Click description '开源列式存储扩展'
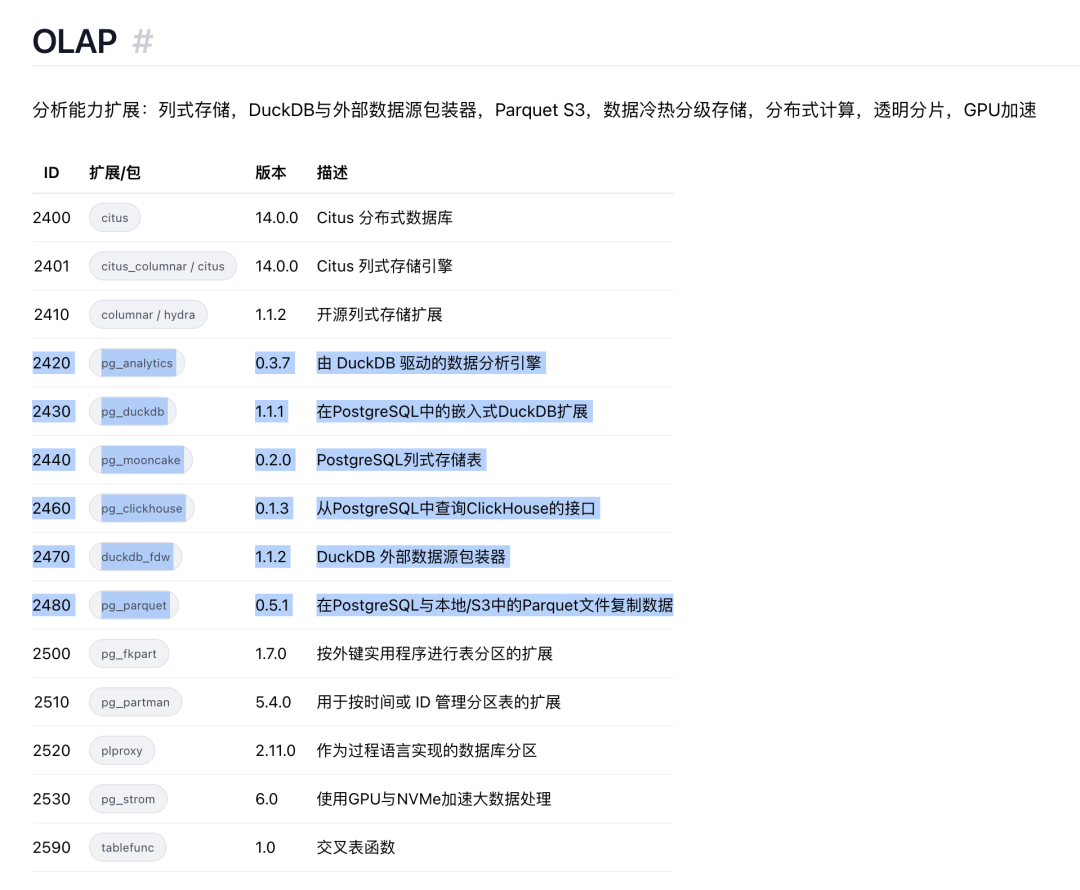 click(380, 315)
